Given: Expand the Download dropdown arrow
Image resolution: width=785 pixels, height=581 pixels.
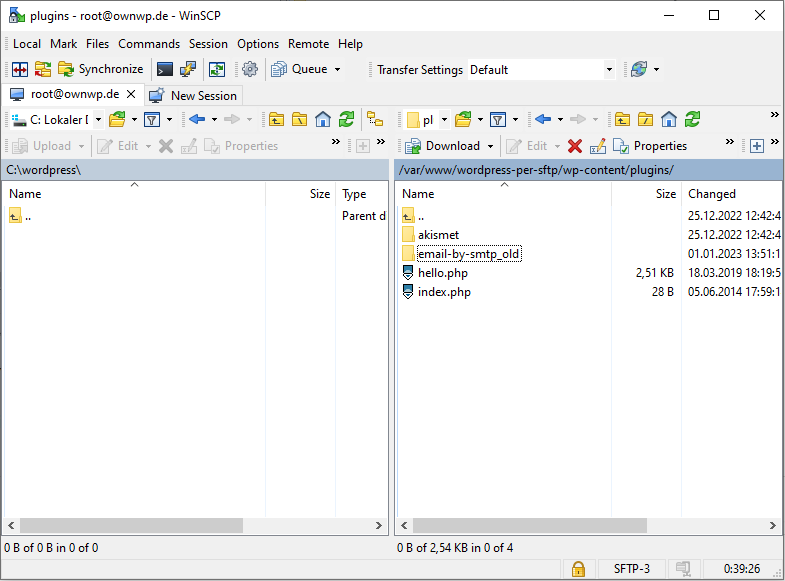Looking at the screenshot, I should [491, 146].
